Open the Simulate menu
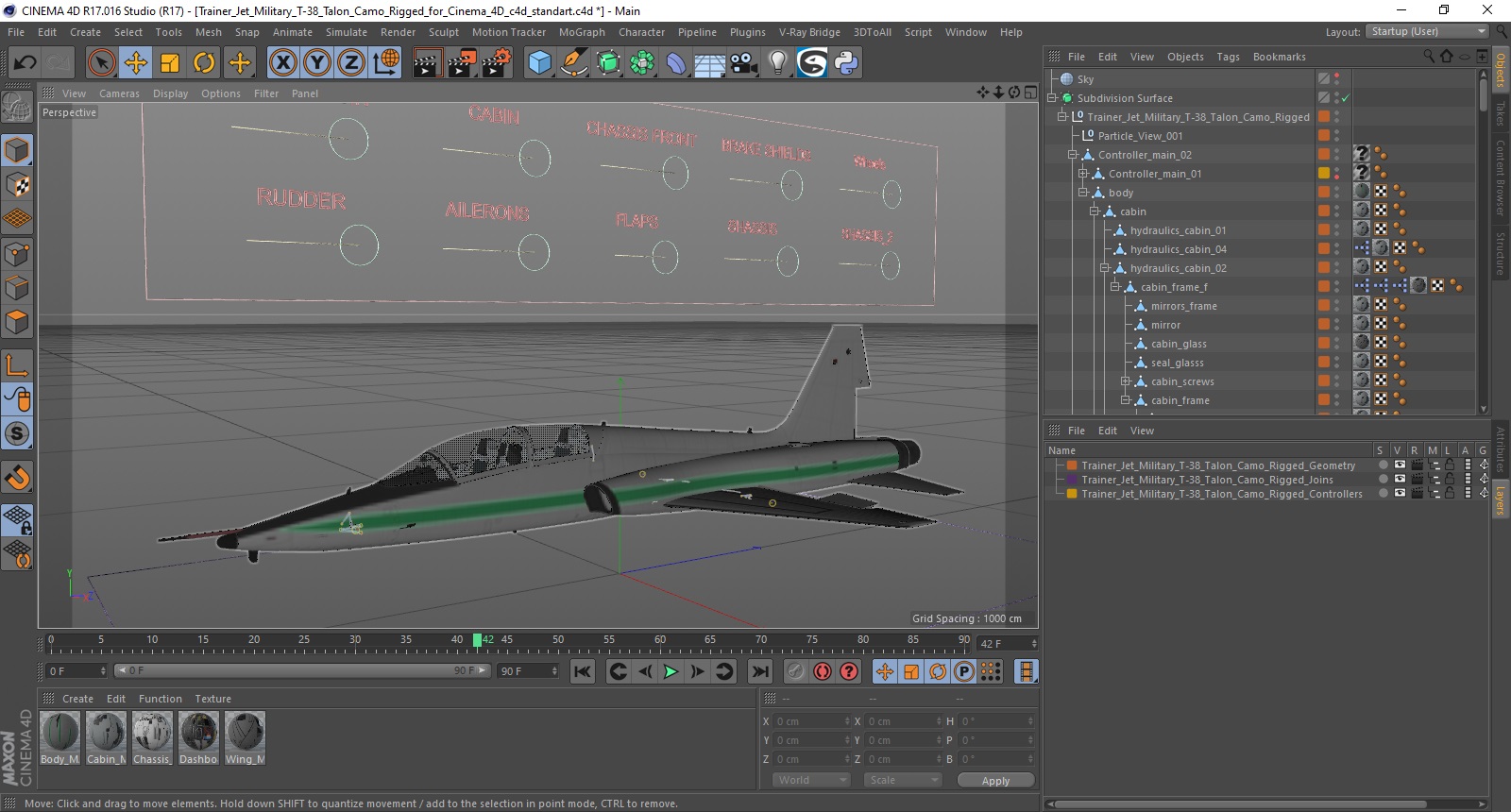 click(x=346, y=32)
